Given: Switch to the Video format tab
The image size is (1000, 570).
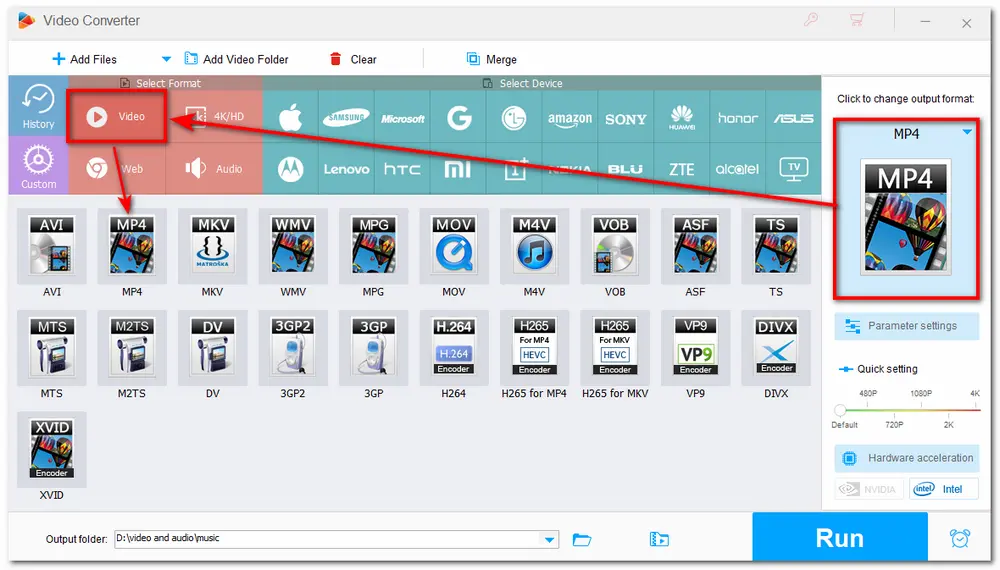Looking at the screenshot, I should (x=117, y=116).
